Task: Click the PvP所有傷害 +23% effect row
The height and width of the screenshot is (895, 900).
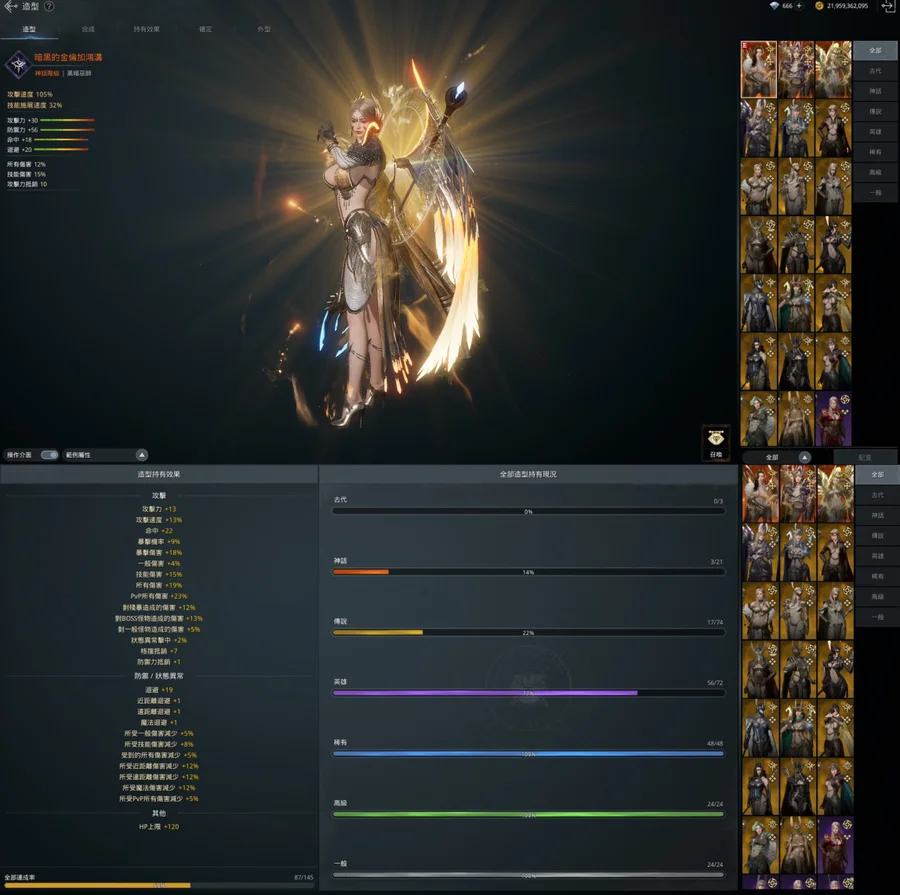Action: coord(159,596)
